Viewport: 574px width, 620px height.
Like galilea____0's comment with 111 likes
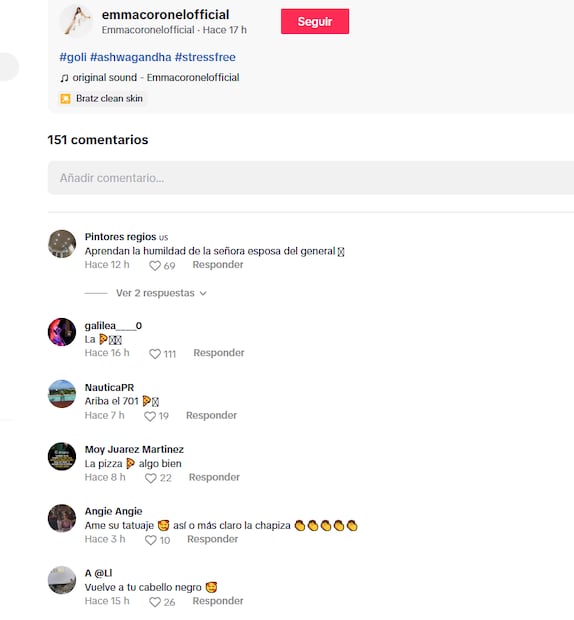click(x=155, y=354)
